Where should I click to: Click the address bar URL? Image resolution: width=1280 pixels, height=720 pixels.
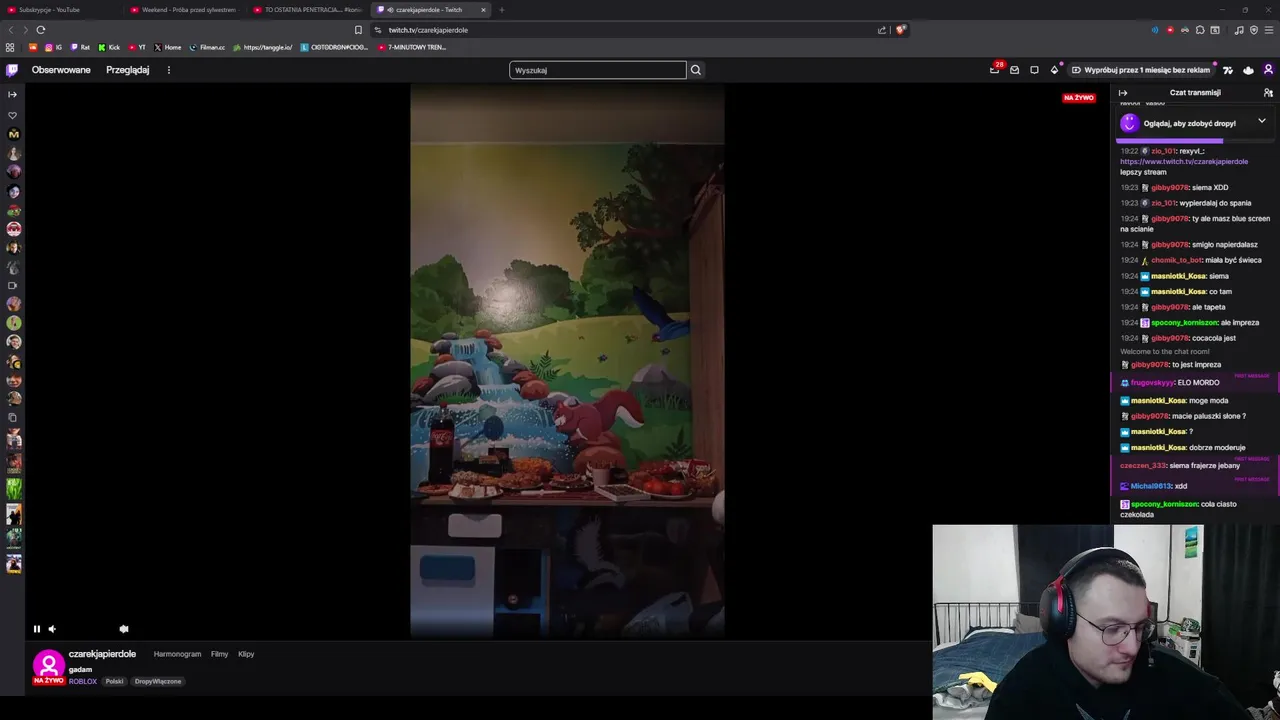click(x=428, y=30)
